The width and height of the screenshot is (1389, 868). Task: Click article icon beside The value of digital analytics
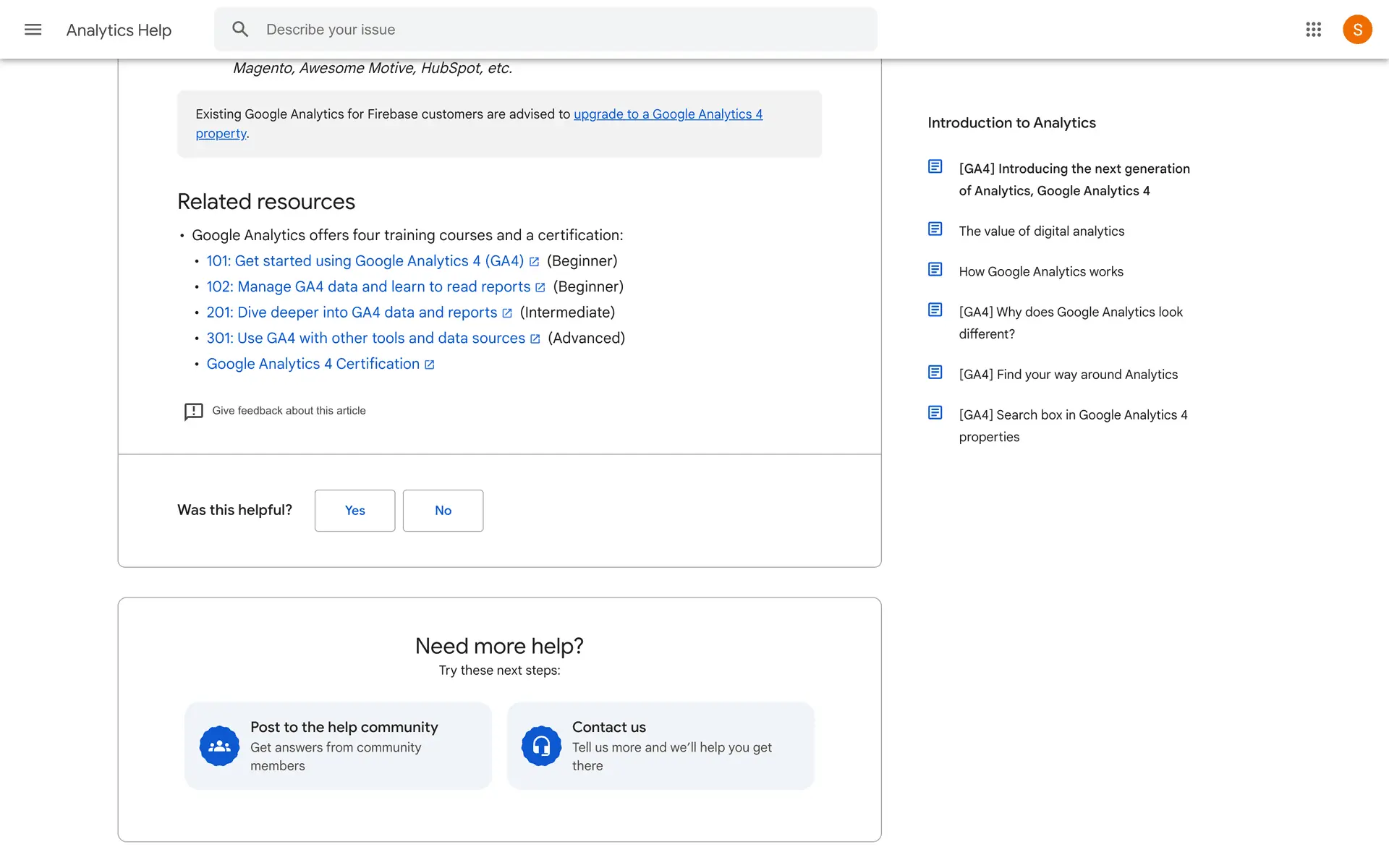click(x=935, y=229)
